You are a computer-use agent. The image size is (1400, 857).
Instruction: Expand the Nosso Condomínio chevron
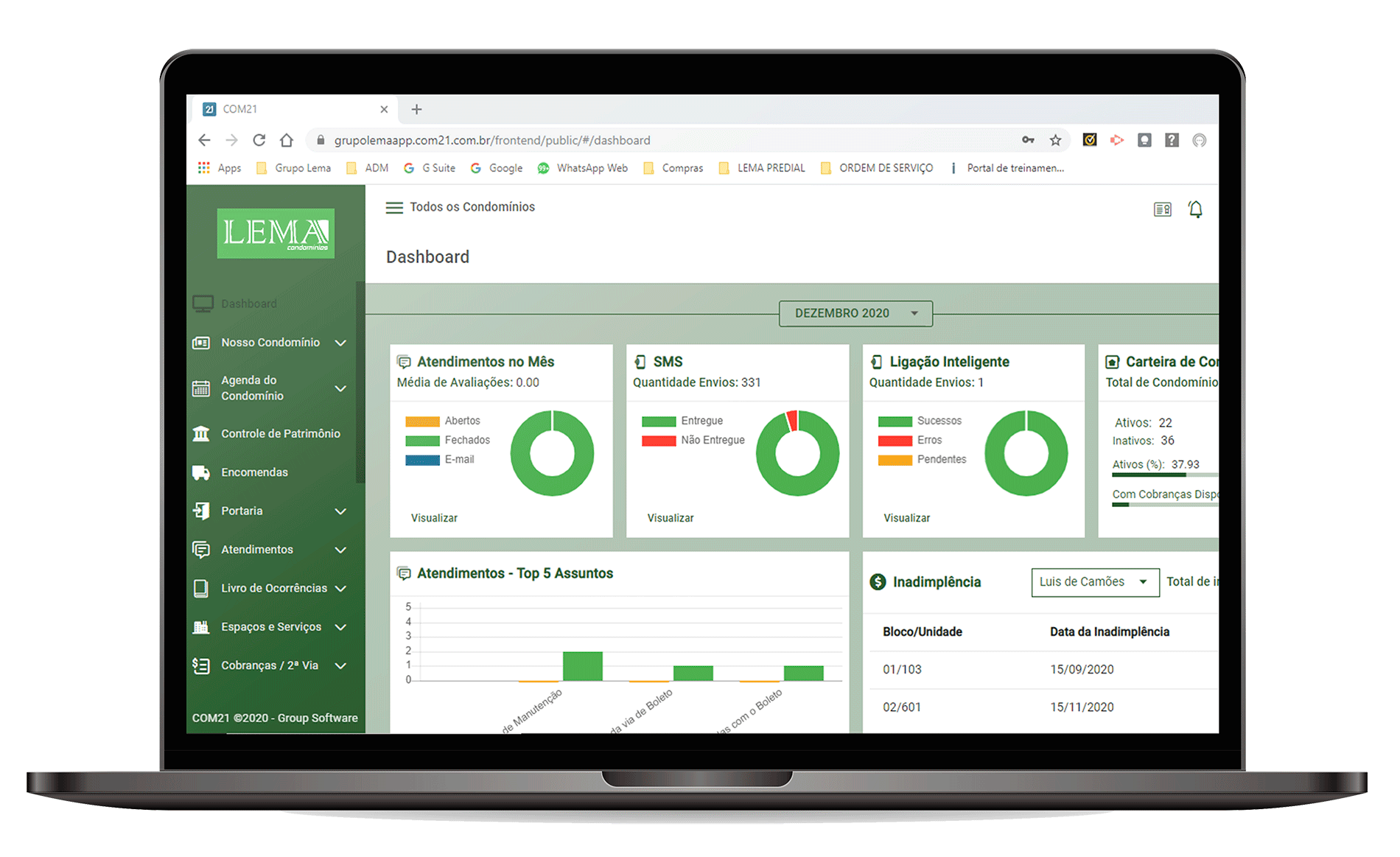(340, 343)
